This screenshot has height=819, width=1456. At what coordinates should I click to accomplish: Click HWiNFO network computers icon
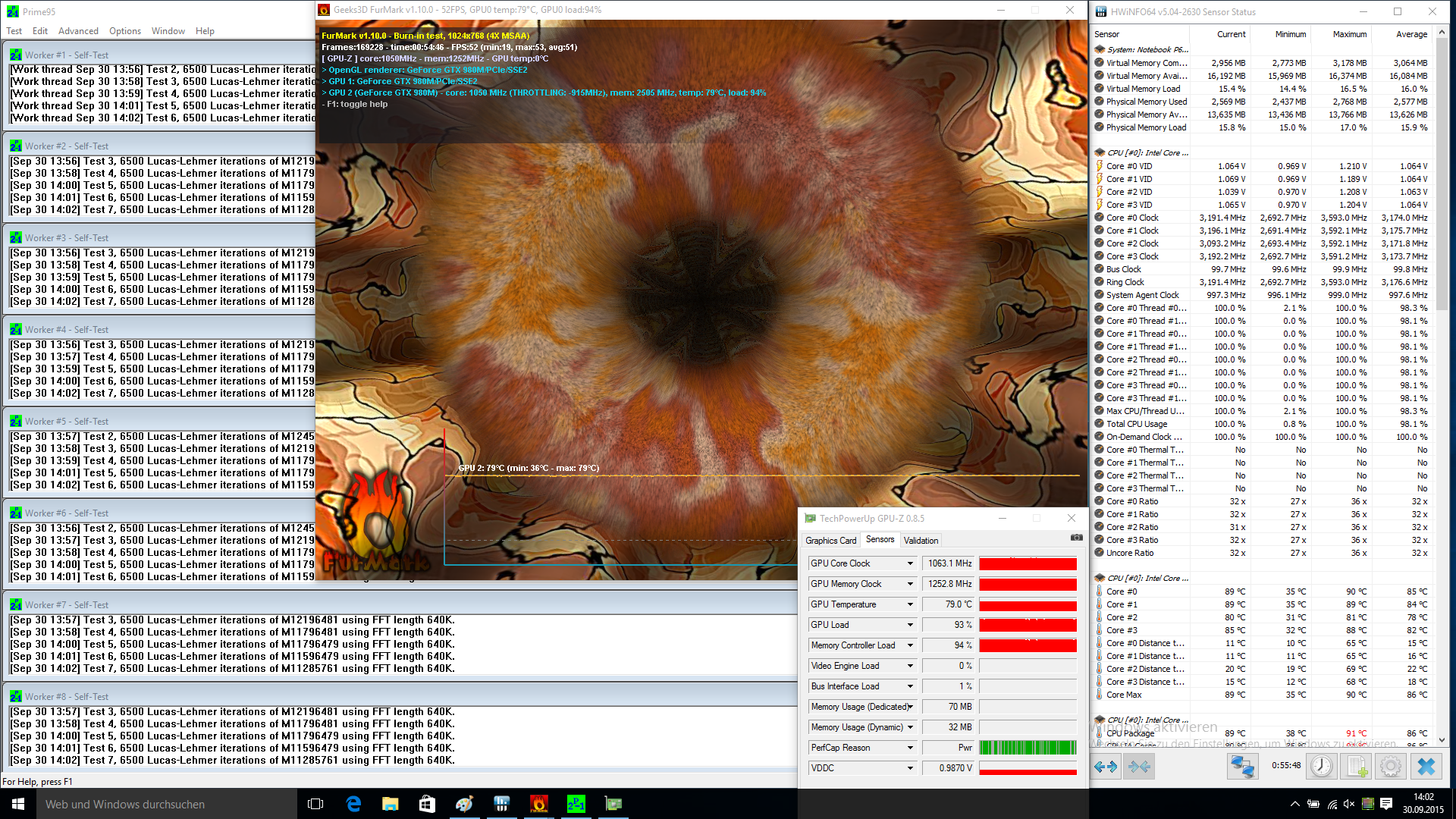click(x=1242, y=767)
